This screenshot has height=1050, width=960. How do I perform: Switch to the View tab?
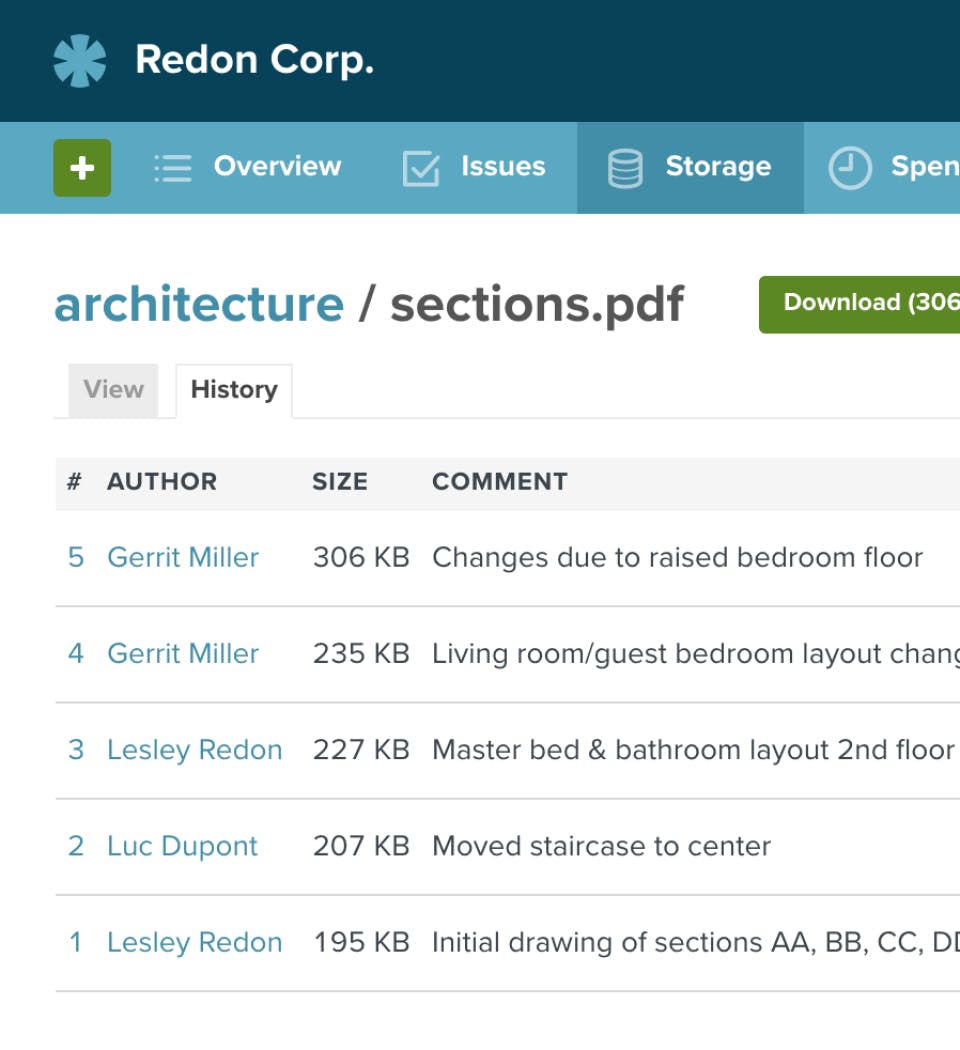point(113,390)
